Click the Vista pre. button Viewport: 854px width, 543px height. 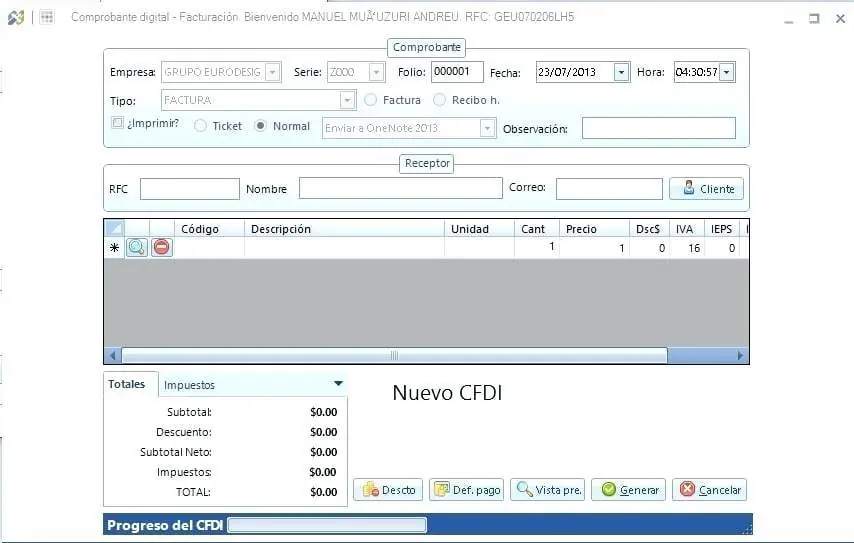[x=547, y=490]
